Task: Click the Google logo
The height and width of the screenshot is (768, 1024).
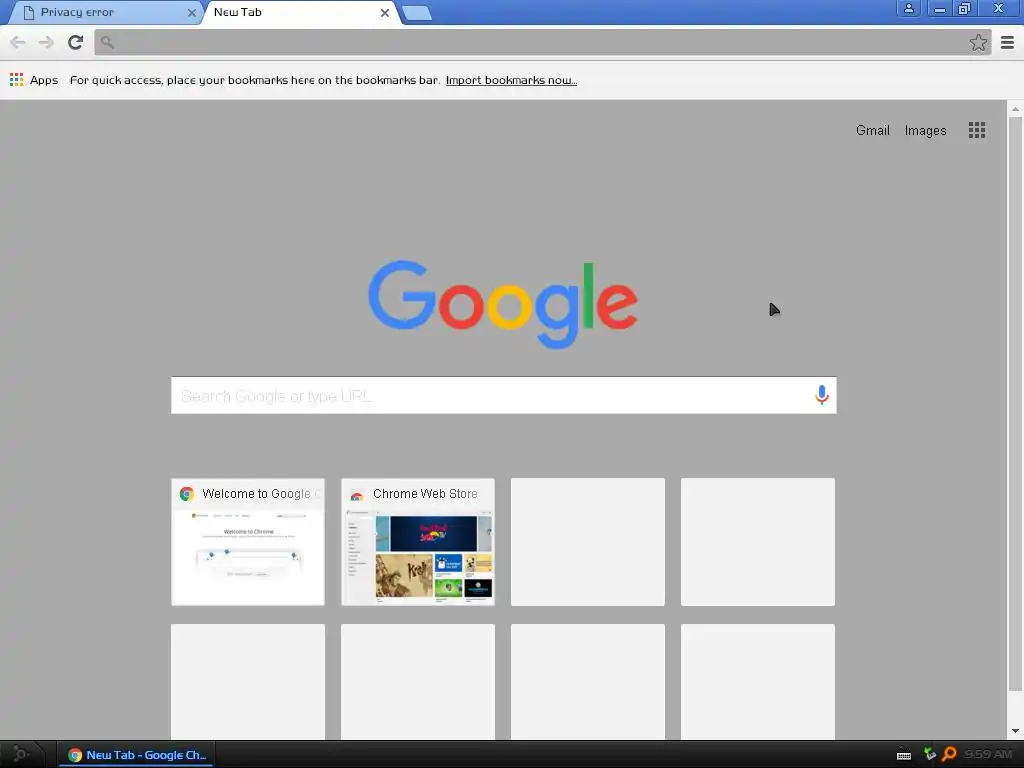Action: [x=503, y=304]
